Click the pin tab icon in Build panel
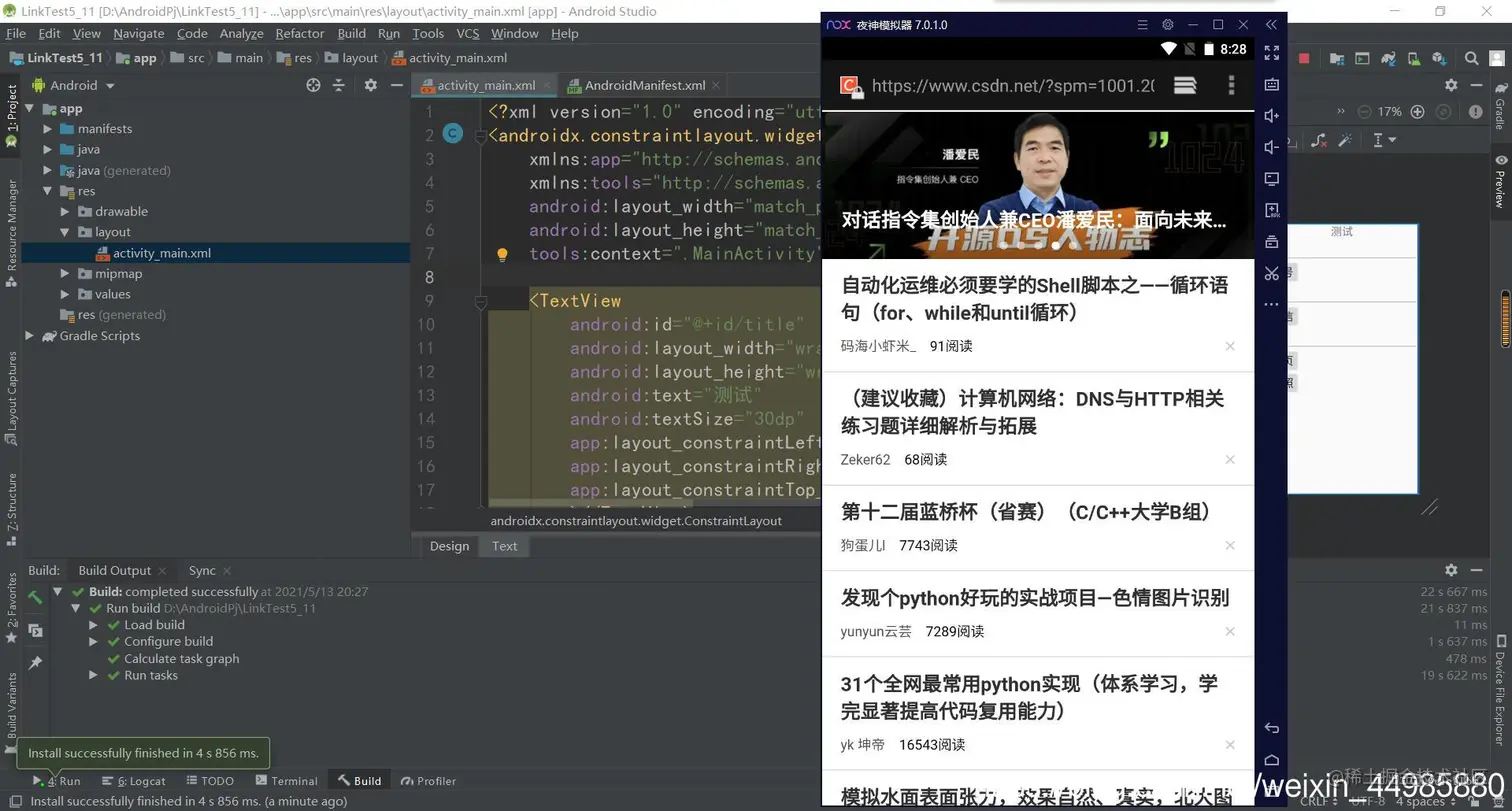Viewport: 1512px width, 811px height. click(x=35, y=663)
